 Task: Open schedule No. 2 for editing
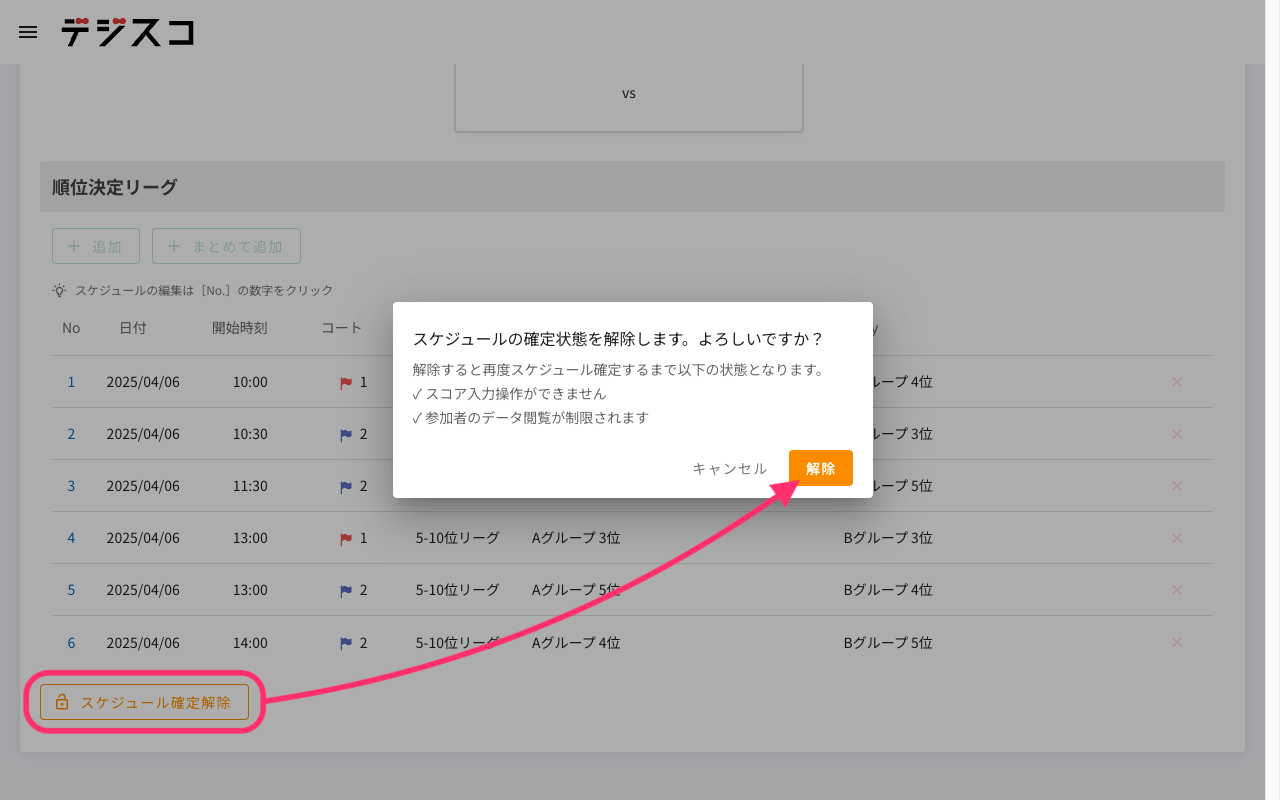point(71,434)
